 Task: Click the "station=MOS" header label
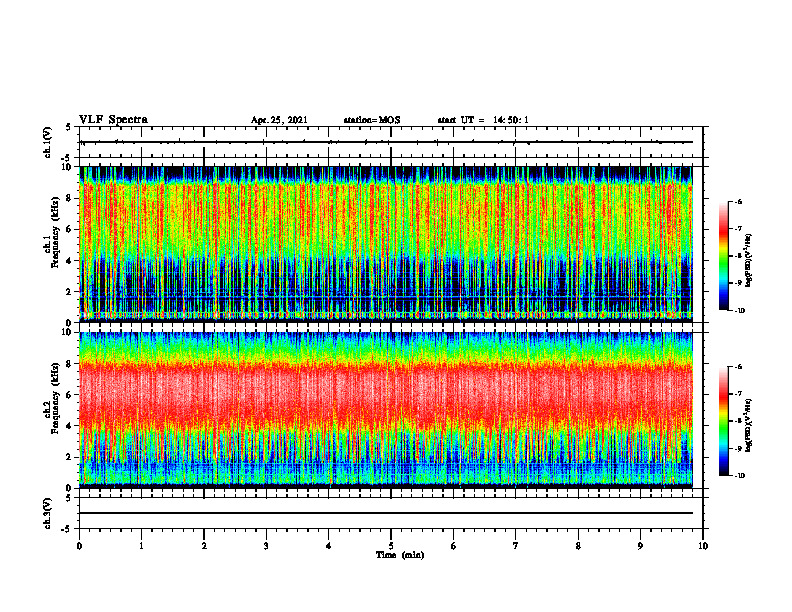pos(372,120)
